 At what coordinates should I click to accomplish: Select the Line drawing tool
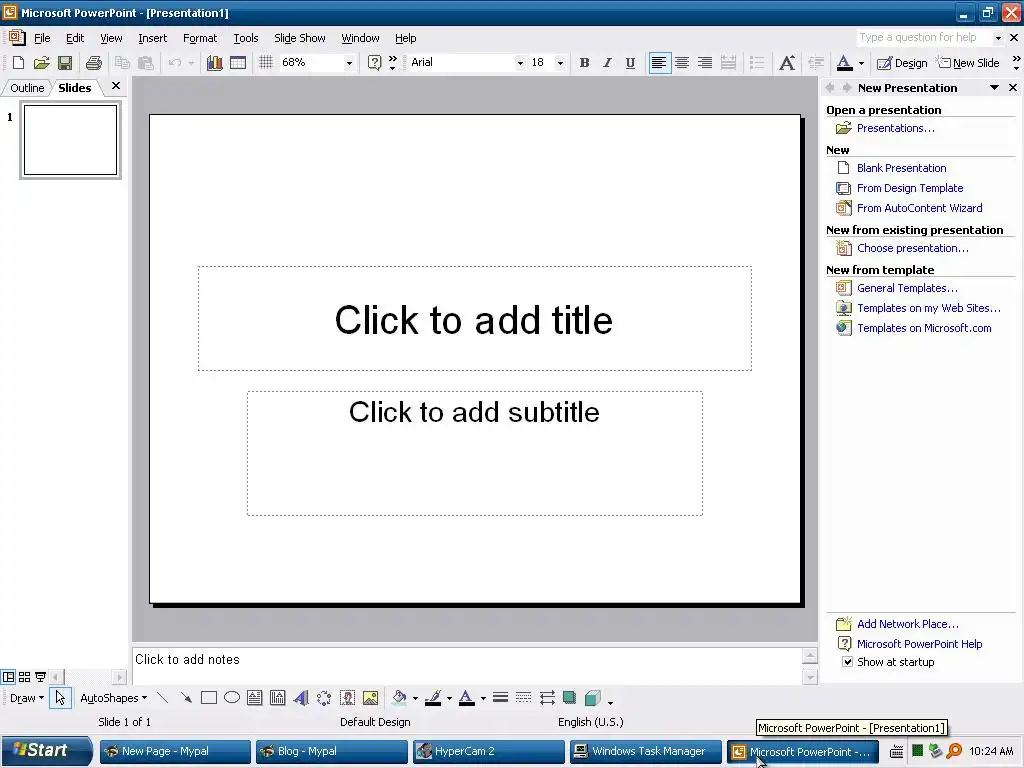coord(163,698)
